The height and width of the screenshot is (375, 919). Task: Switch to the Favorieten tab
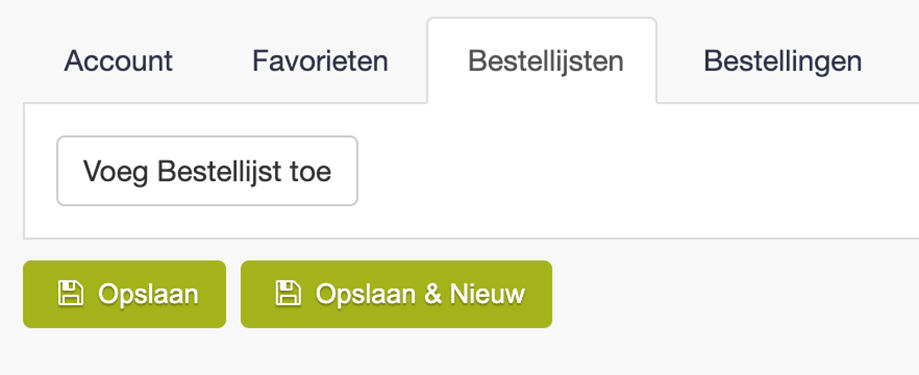pyautogui.click(x=320, y=61)
